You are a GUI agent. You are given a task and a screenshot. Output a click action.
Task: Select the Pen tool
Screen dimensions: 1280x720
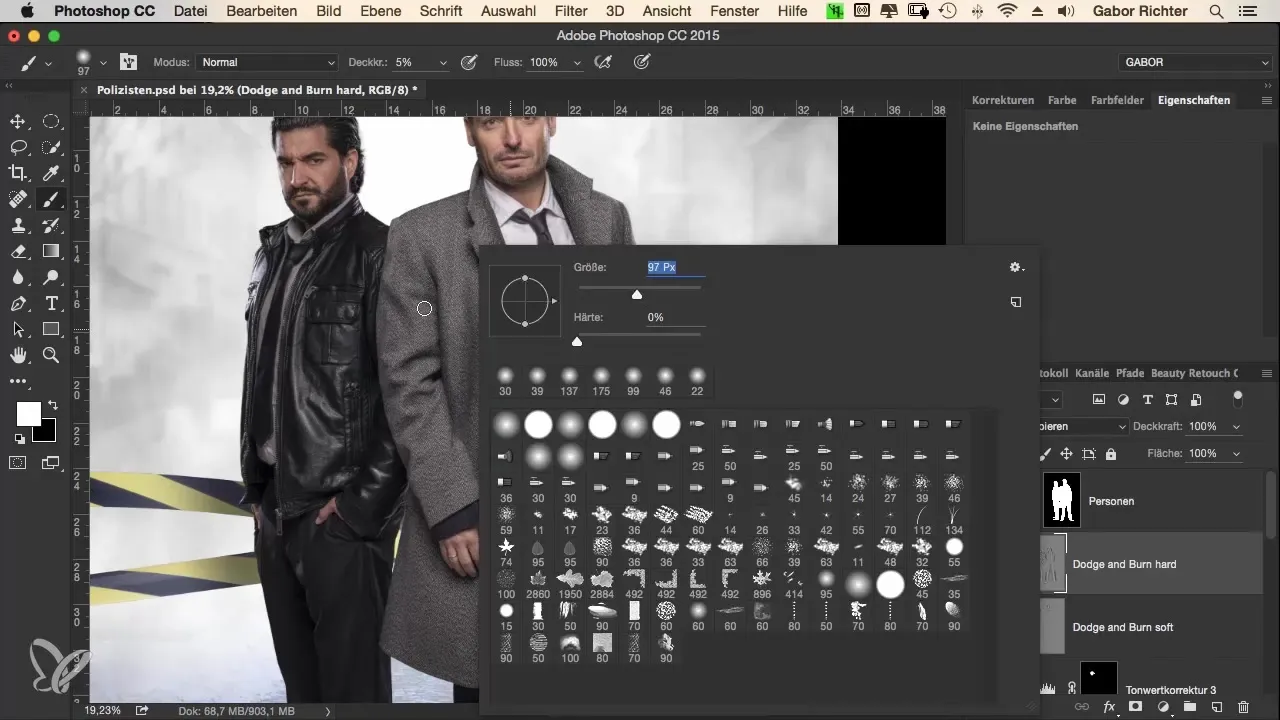pyautogui.click(x=18, y=303)
